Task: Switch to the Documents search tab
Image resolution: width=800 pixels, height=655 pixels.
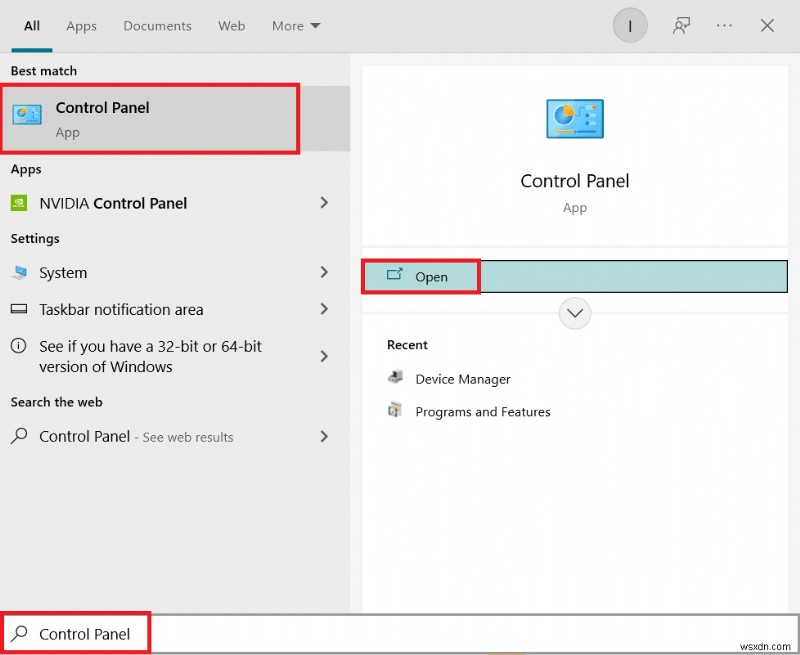Action: click(x=157, y=26)
